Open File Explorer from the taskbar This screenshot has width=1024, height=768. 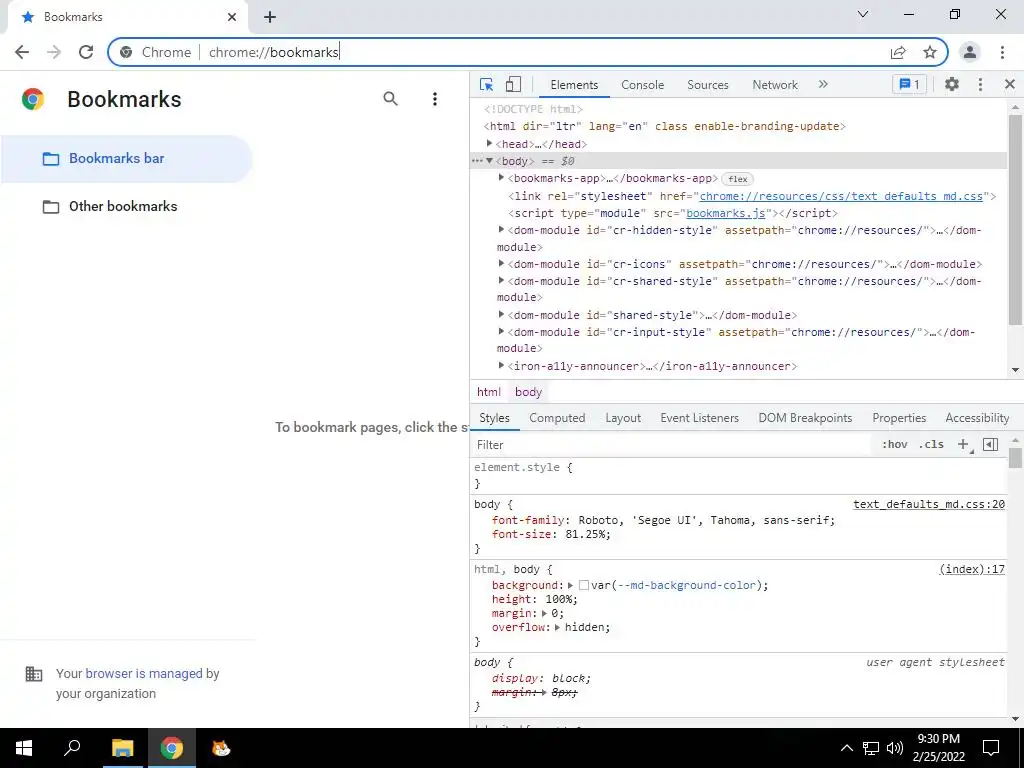pyautogui.click(x=122, y=748)
